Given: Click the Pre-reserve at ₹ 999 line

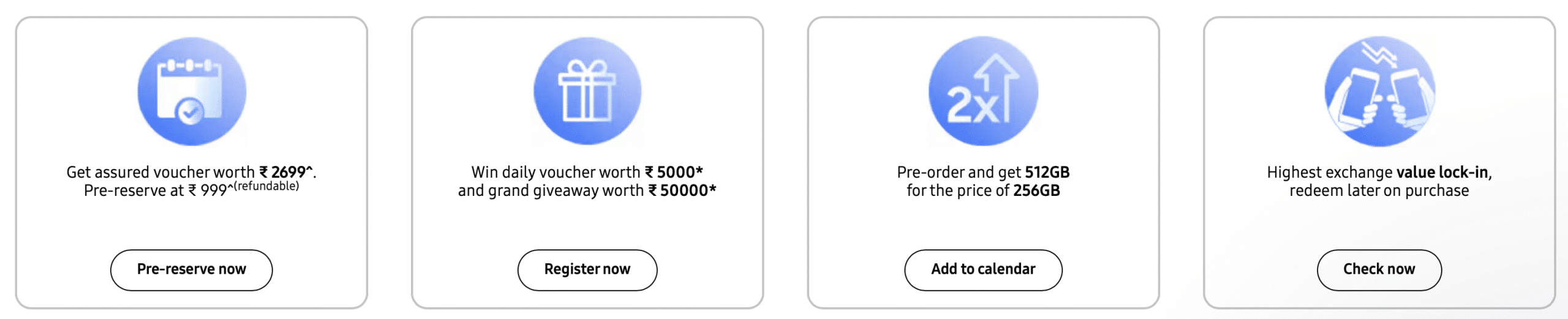Looking at the screenshot, I should pyautogui.click(x=156, y=191).
